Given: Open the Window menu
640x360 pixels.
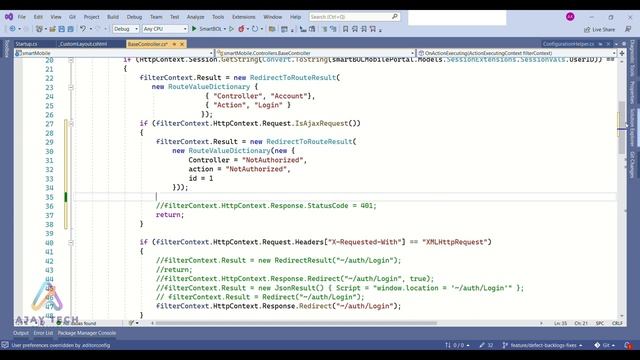Looking at the screenshot, I should 273,17.
